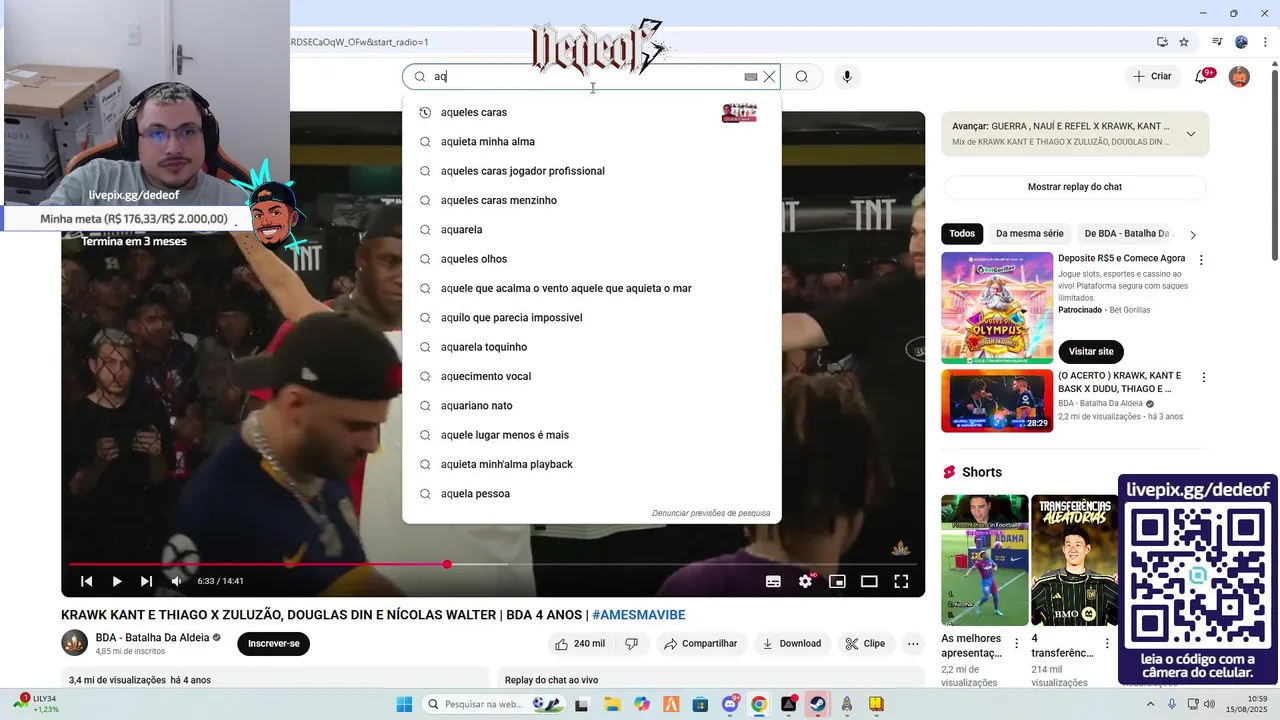Select suggestion "aqueles caras" from history
Viewport: 1280px width, 720px height.
[x=591, y=112]
